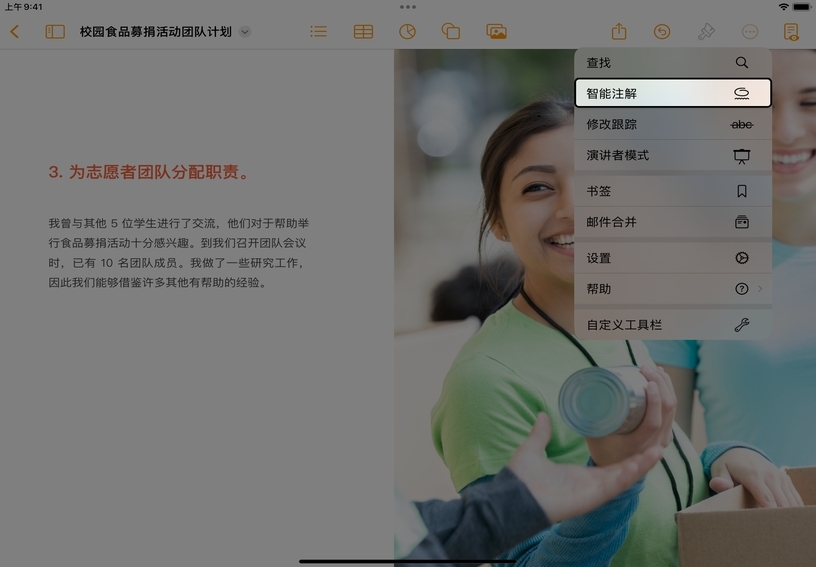Enable 智能注解 in the menu

pos(672,94)
